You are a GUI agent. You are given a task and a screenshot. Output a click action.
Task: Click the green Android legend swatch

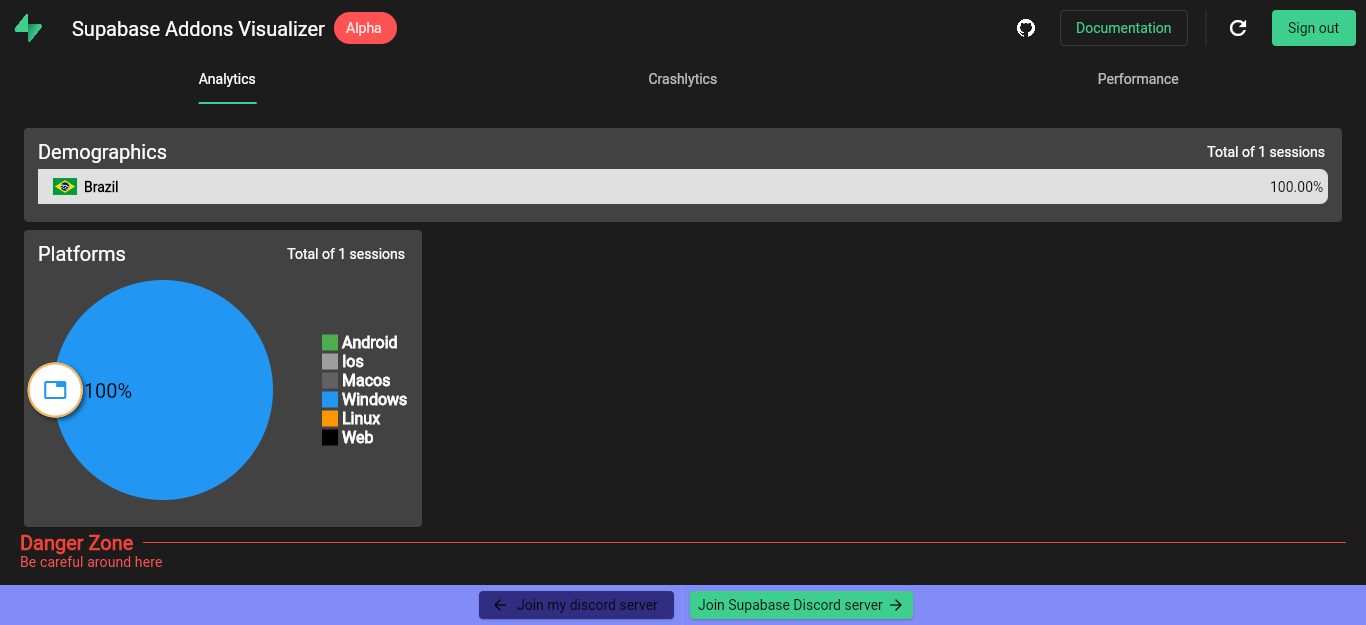click(330, 343)
